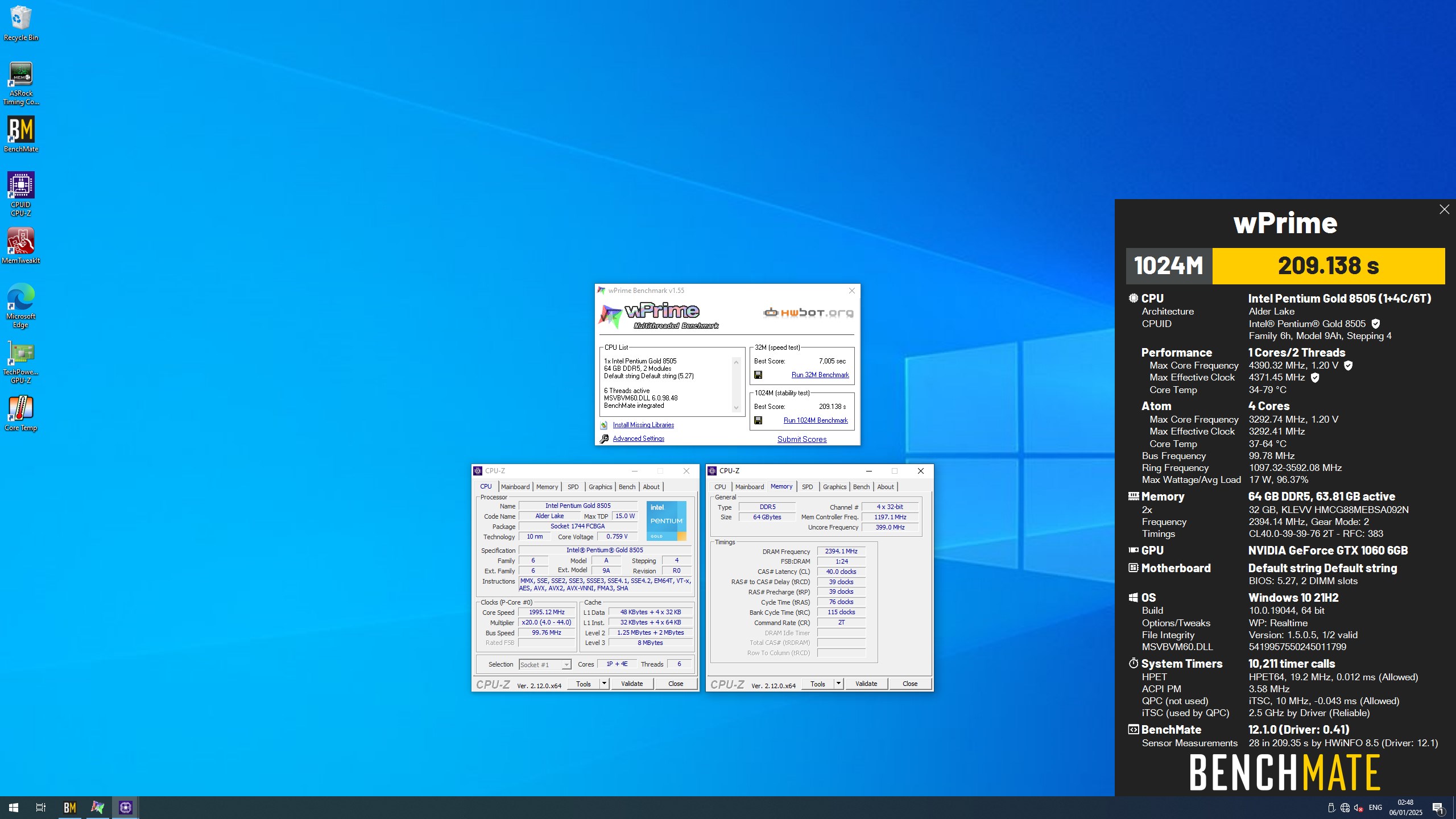The height and width of the screenshot is (819, 1456).
Task: Select TechPowerUp GPU-Z desktop icon
Action: (x=21, y=362)
